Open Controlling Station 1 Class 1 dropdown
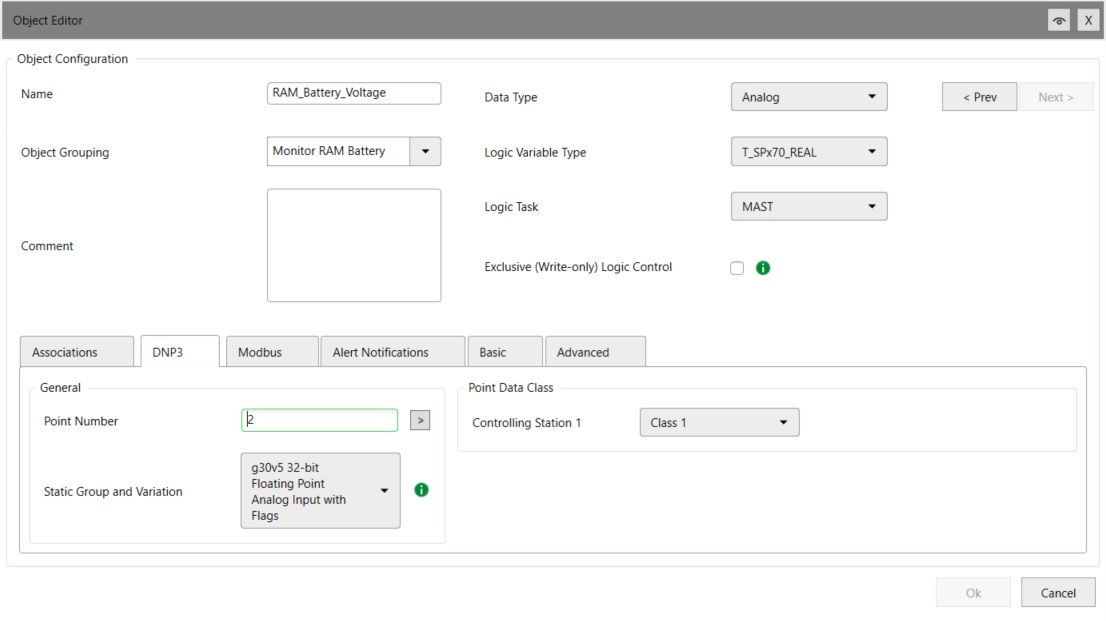This screenshot has height=621, width=1106. [719, 423]
